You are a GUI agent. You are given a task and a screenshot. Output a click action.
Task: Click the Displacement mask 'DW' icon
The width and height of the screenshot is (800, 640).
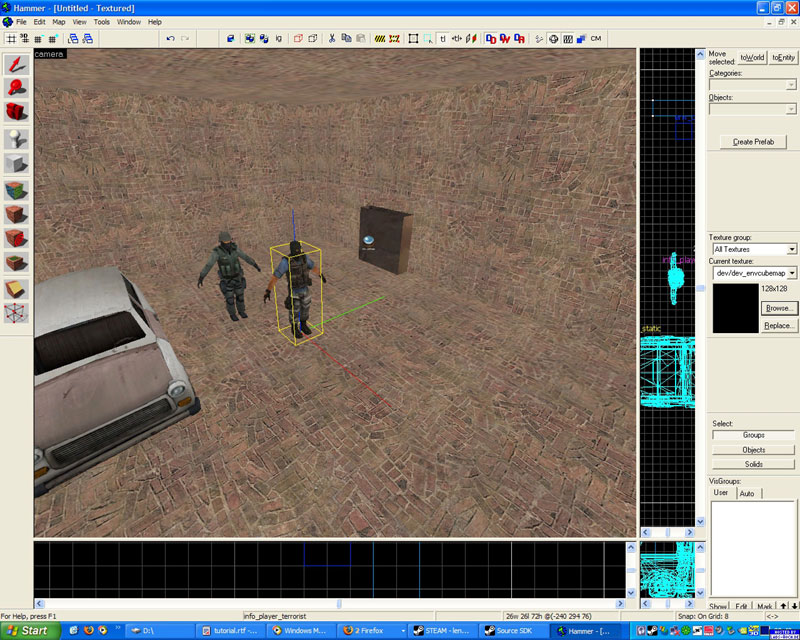505,39
